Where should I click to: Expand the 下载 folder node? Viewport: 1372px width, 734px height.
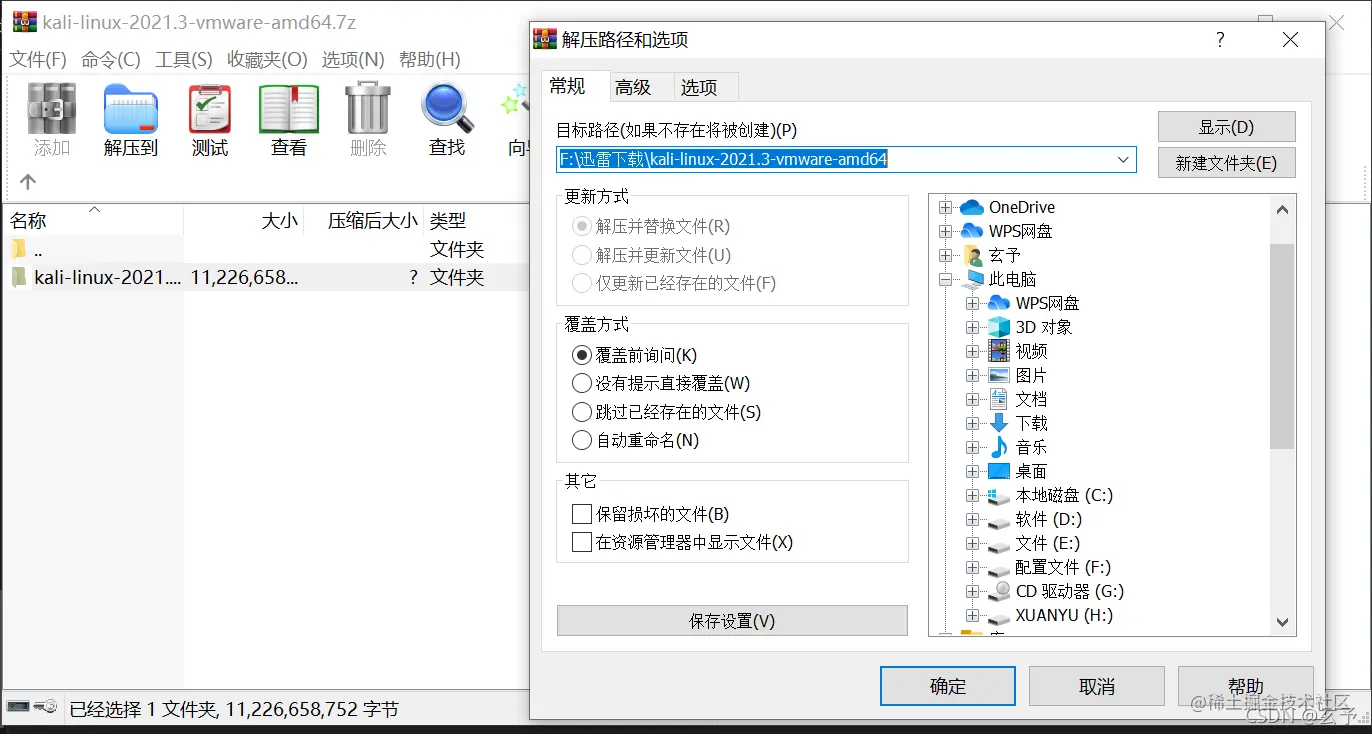pos(972,423)
